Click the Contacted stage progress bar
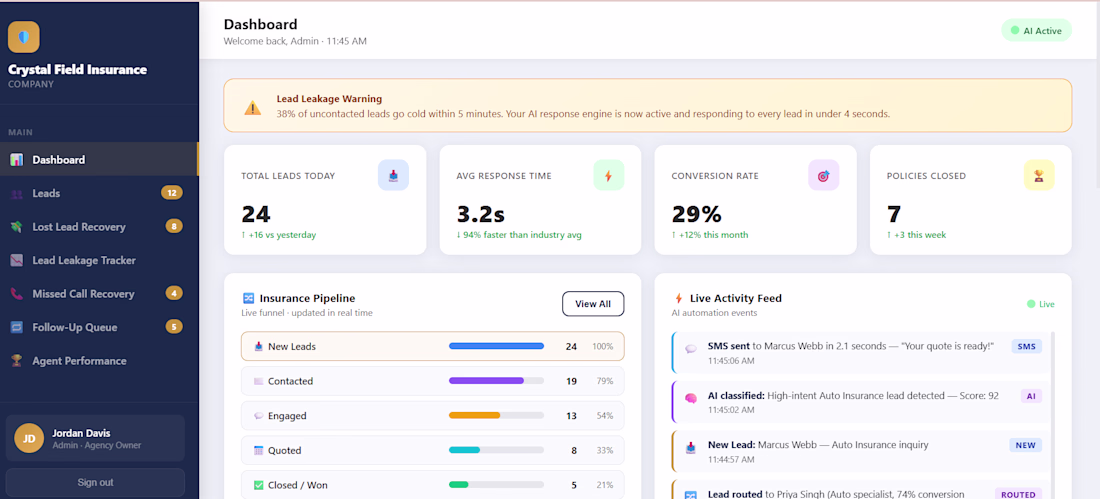The image size is (1100, 499). coord(496,381)
